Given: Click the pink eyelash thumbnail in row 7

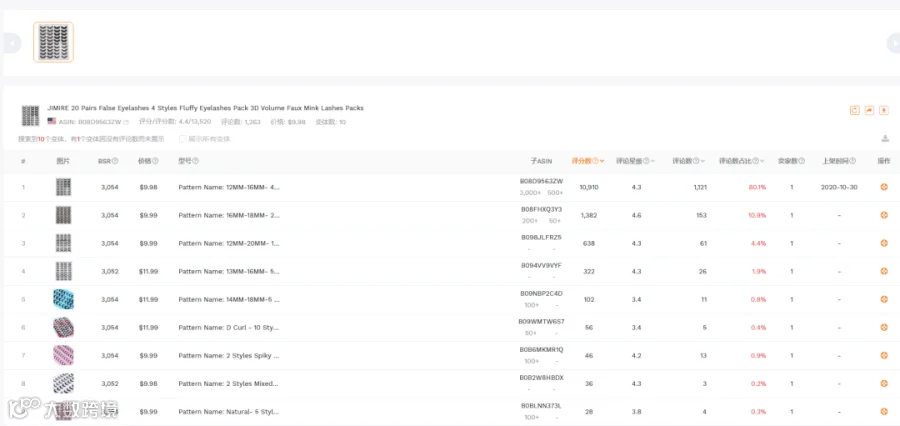Looking at the screenshot, I should [x=63, y=355].
